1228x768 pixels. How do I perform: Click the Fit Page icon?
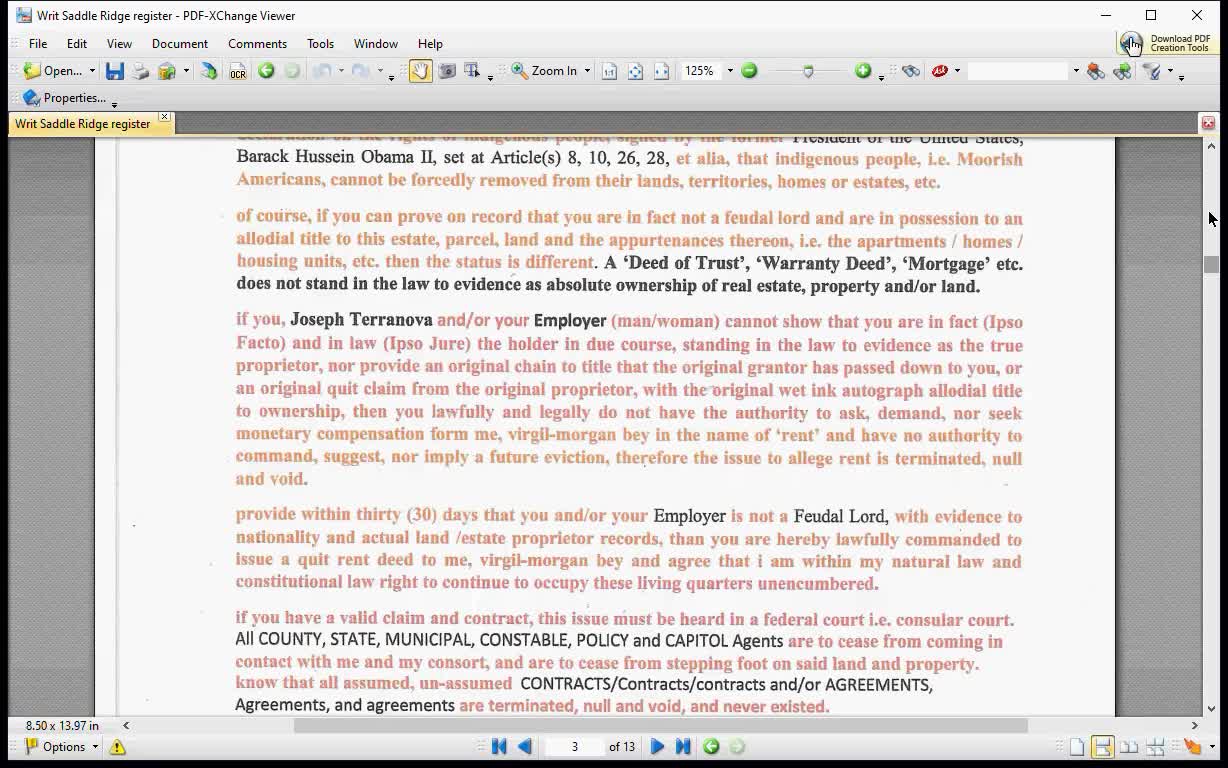[x=635, y=71]
